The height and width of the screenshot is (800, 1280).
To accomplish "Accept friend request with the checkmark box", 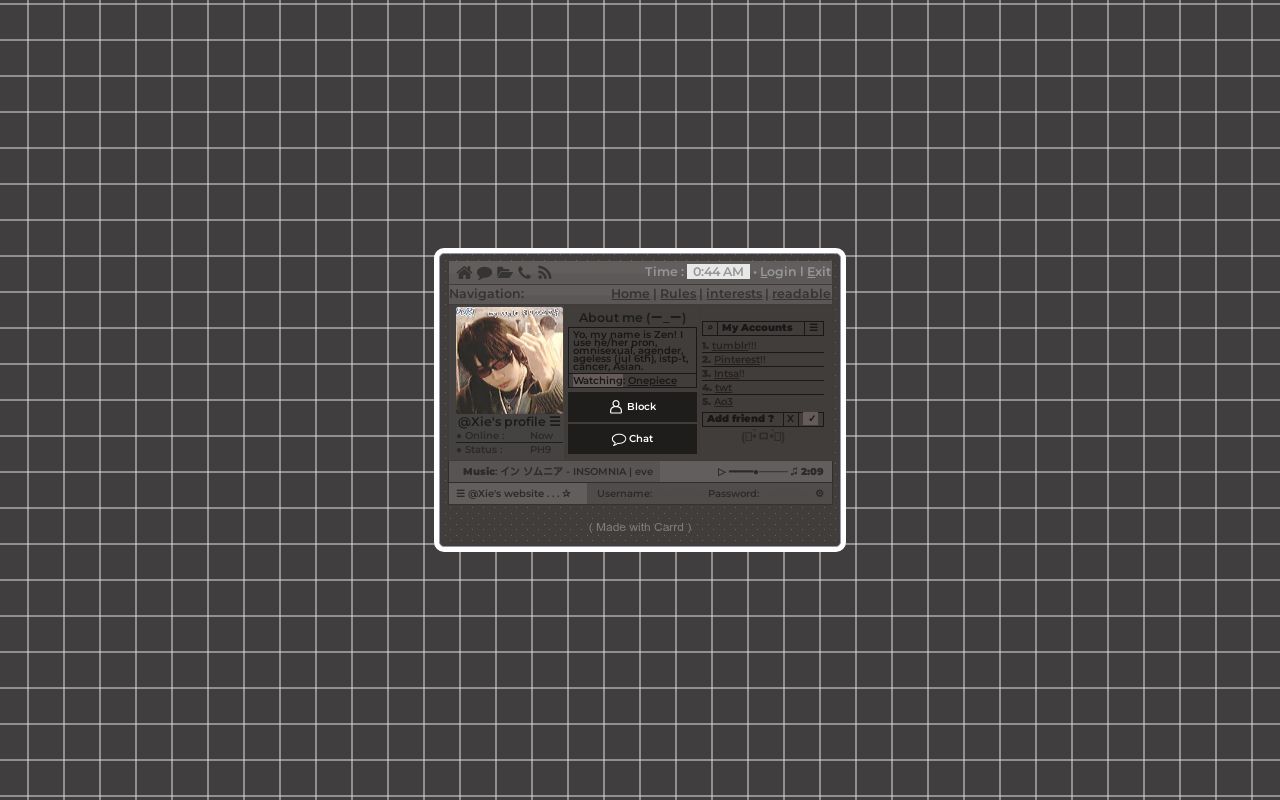I will pos(812,419).
